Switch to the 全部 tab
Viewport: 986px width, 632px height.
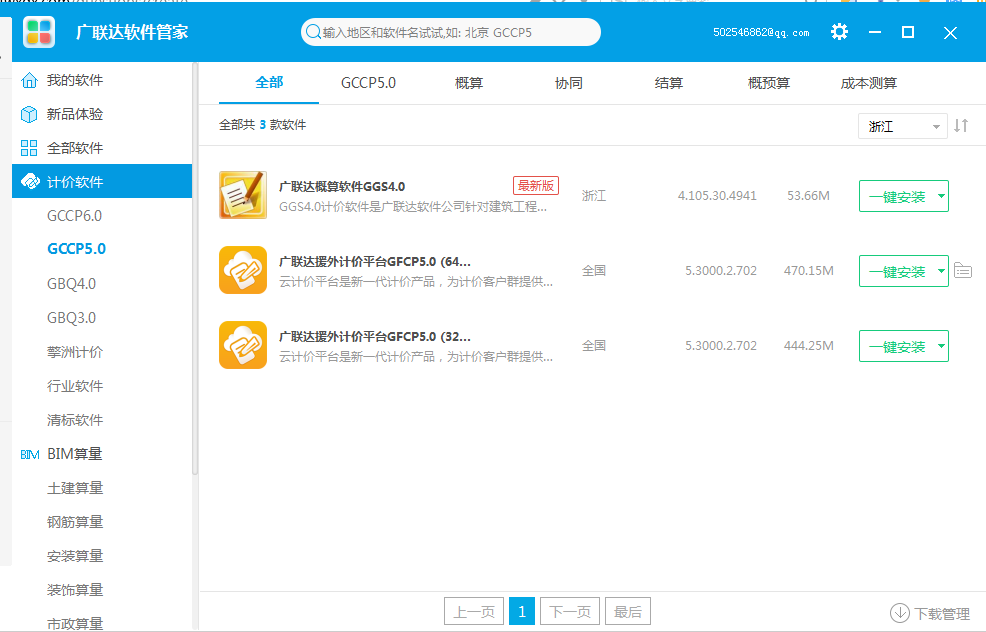point(269,82)
